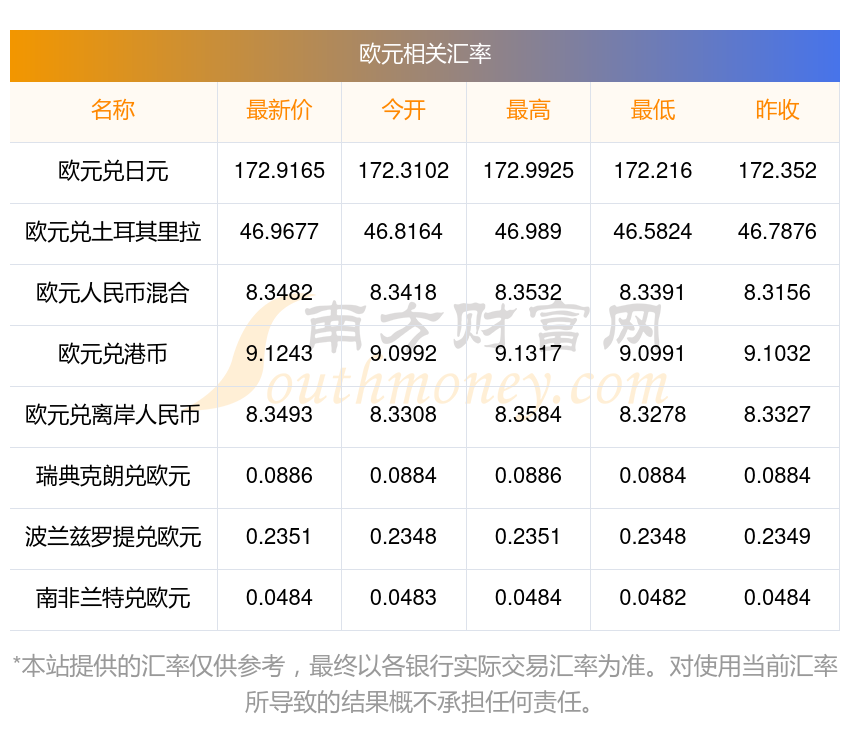Click the value 46.7876
This screenshot has width=850, height=733.
tap(777, 232)
